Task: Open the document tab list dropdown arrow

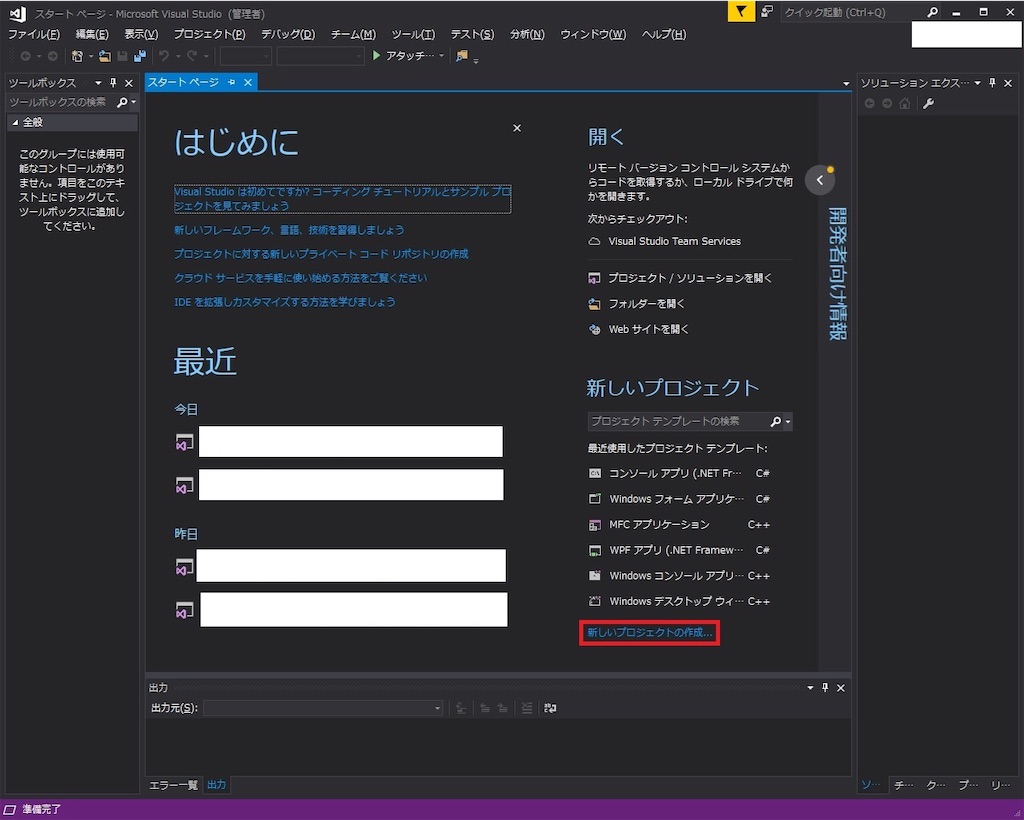Action: 846,84
